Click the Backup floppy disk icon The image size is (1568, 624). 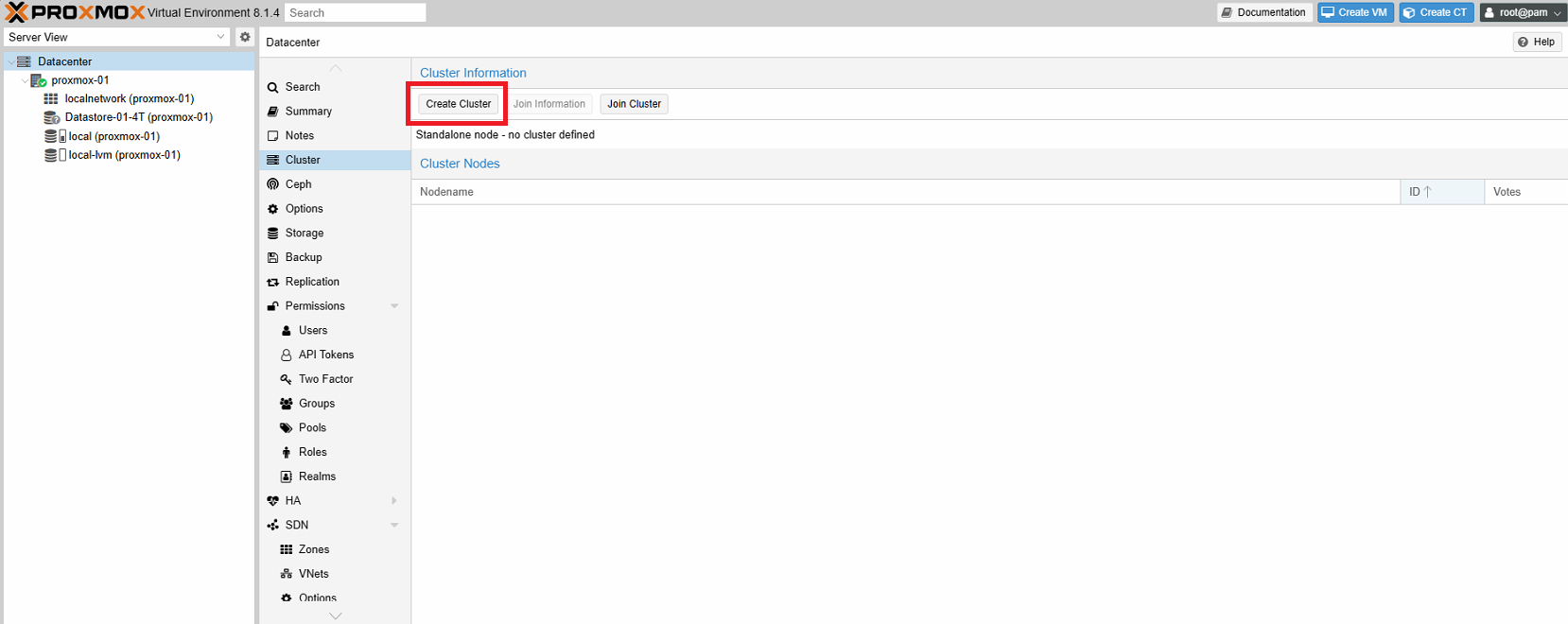point(273,257)
